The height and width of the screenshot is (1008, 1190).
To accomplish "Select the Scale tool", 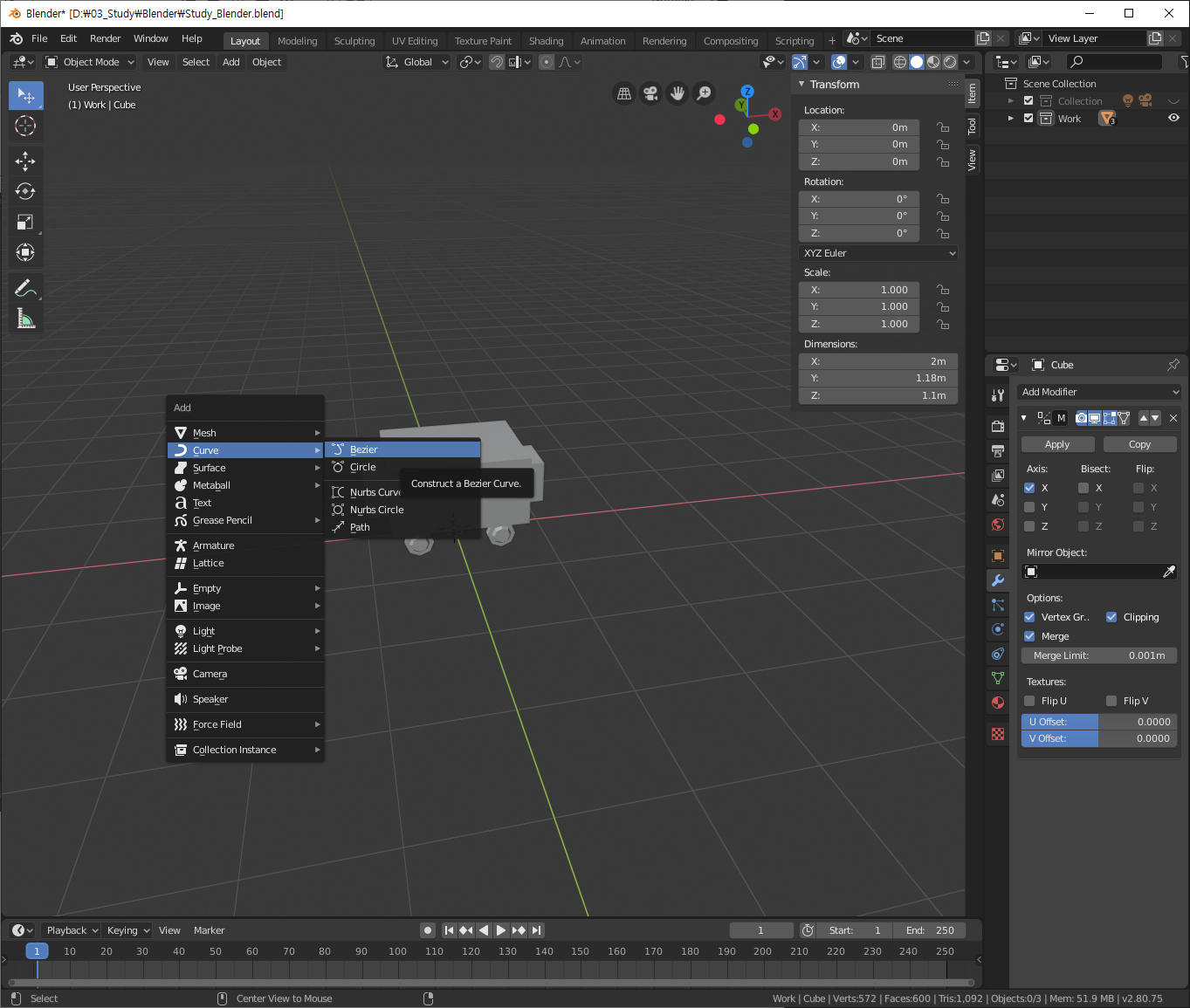I will pyautogui.click(x=25, y=222).
